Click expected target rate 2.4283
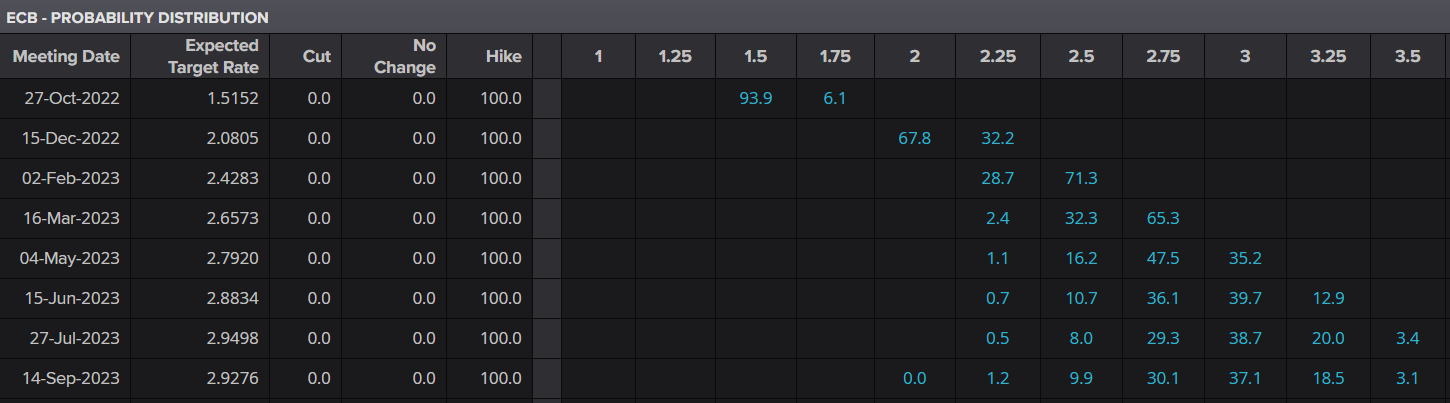The width and height of the screenshot is (1450, 403). click(233, 178)
